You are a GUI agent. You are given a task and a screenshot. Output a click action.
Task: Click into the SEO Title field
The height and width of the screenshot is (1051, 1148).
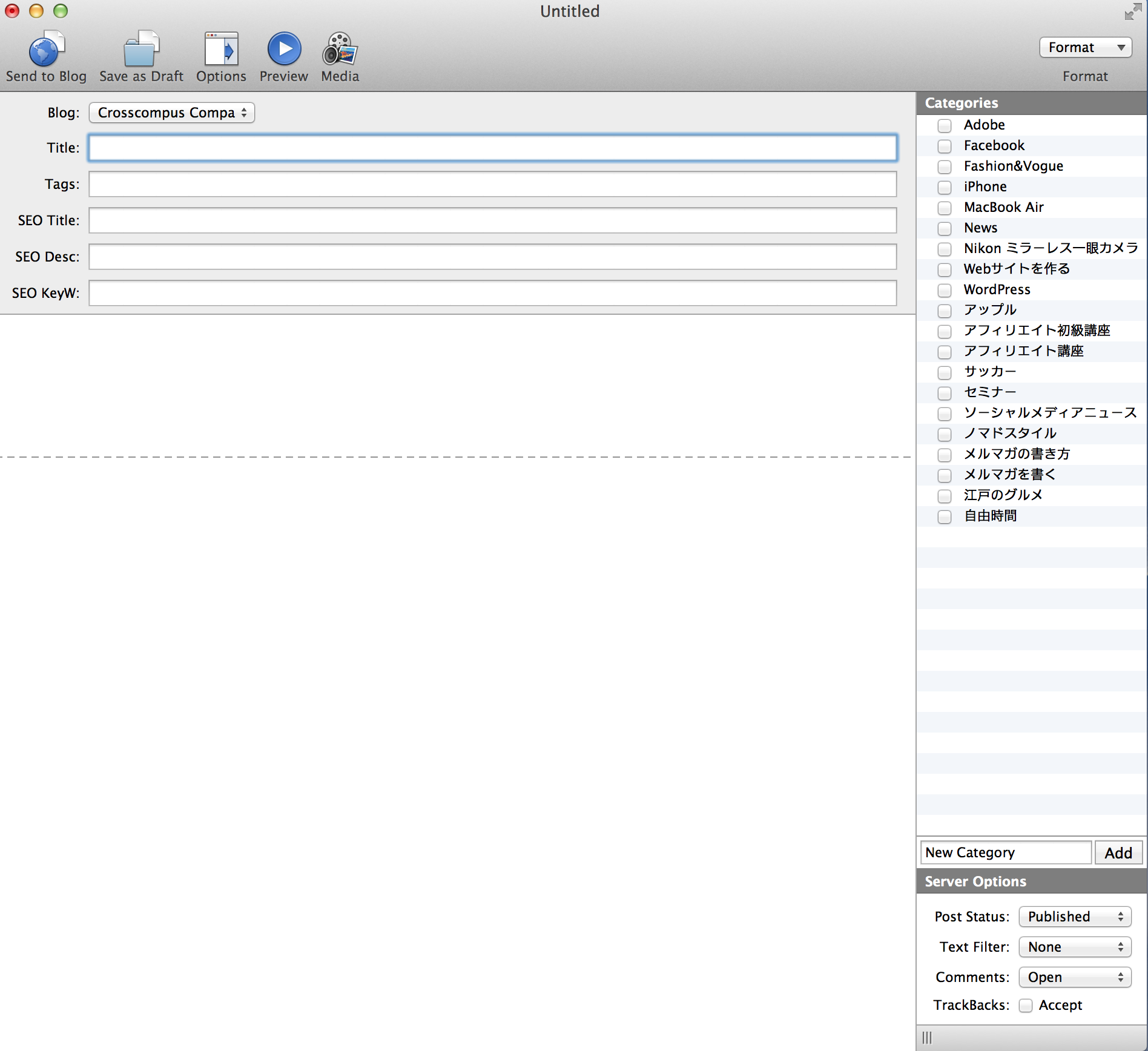click(x=493, y=220)
